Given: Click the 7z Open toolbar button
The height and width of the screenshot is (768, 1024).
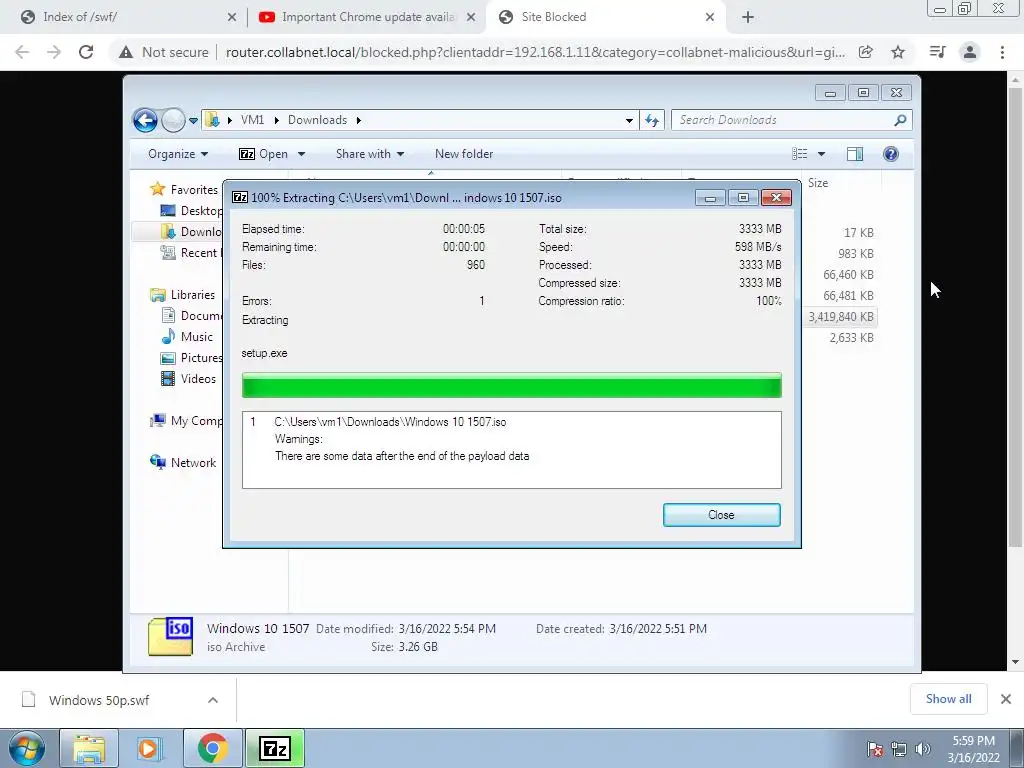Looking at the screenshot, I should point(263,154).
